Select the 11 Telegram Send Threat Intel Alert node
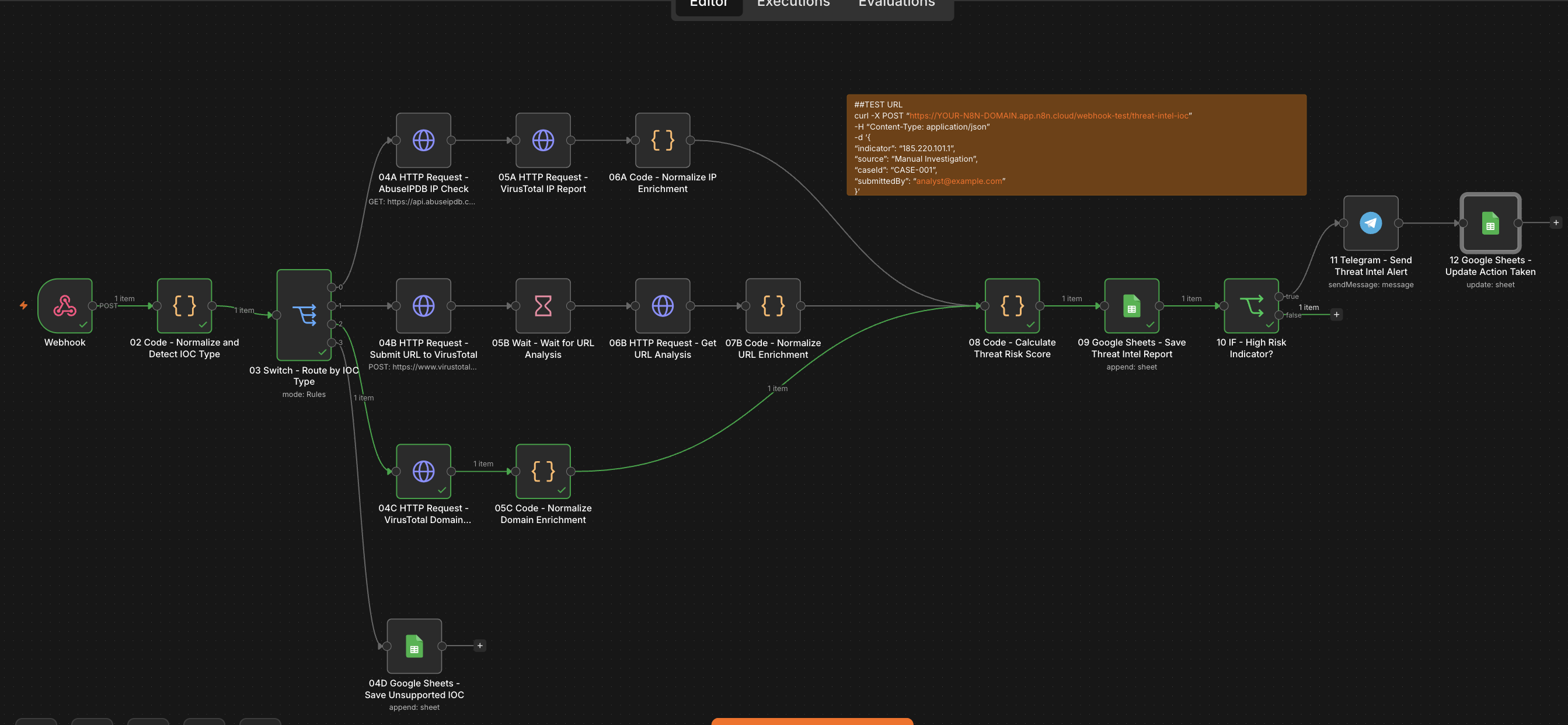This screenshot has width=1568, height=725. coord(1371,223)
